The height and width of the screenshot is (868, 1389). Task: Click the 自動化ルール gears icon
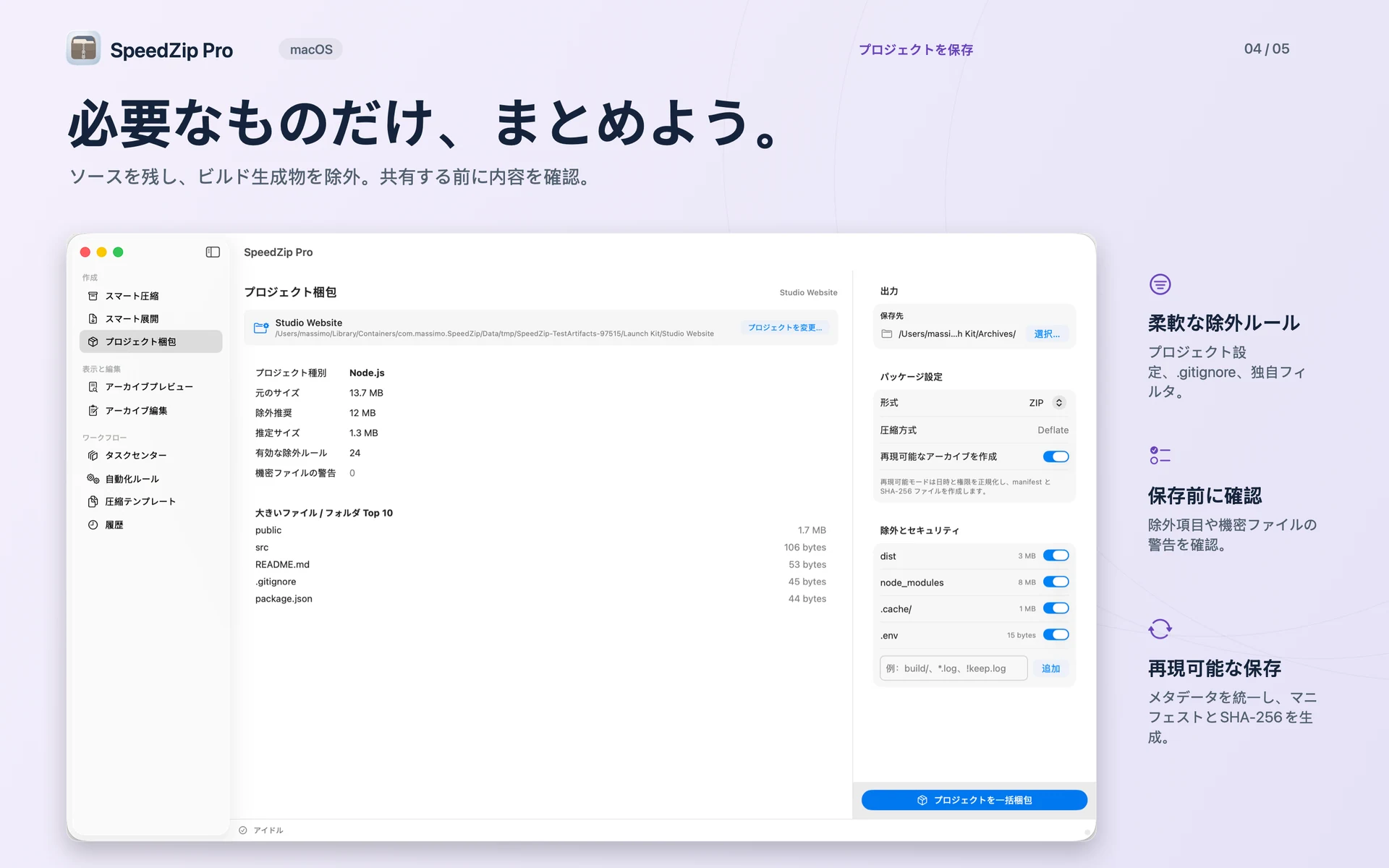coord(93,479)
